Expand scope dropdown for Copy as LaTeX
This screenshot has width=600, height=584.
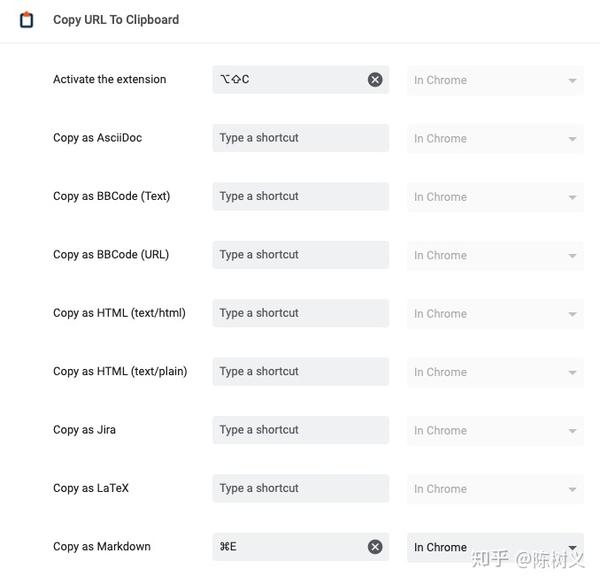[495, 489]
